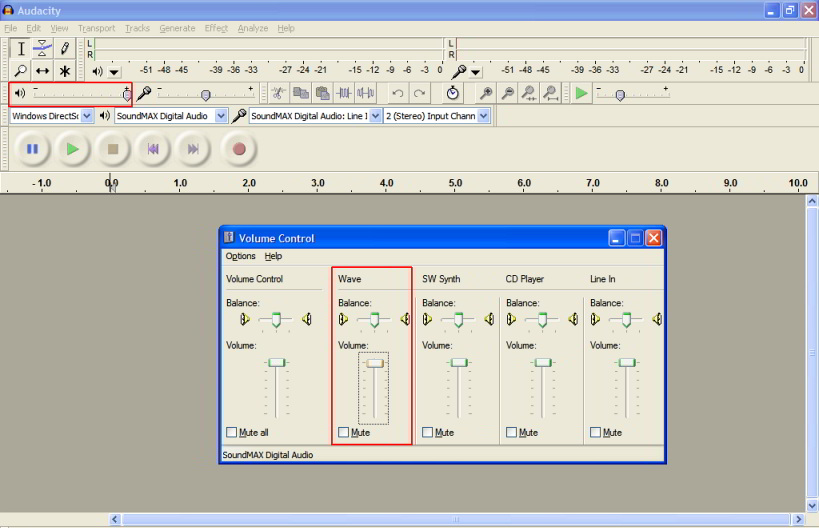Open the Windows DirectSound host dropdown
Viewport: 819px width, 528px height.
click(x=87, y=116)
